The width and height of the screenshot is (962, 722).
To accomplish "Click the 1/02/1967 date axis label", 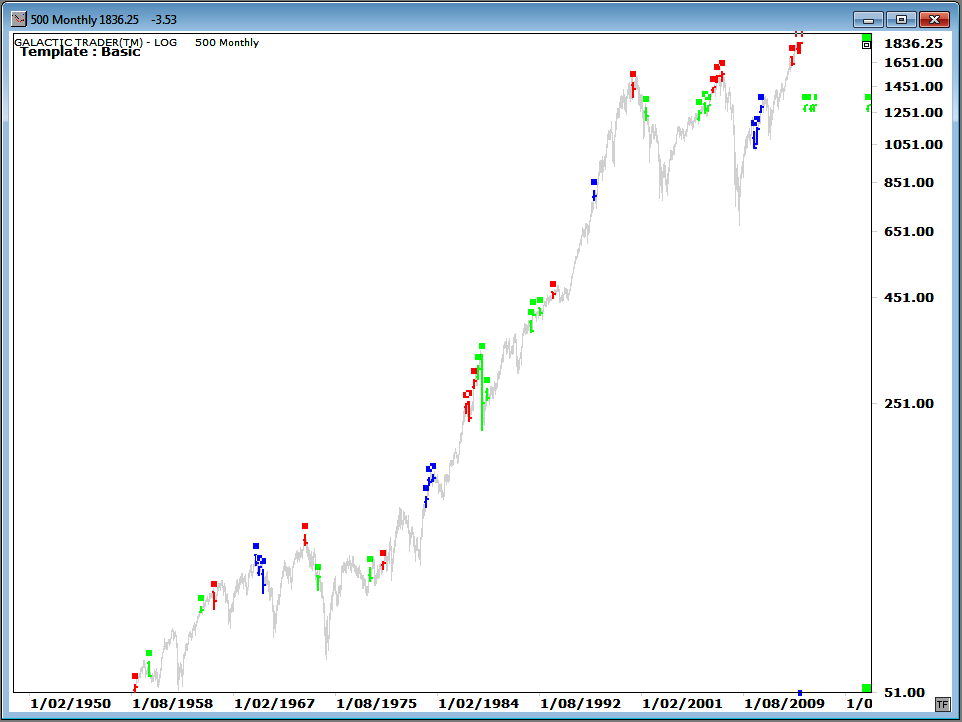I will 274,704.
